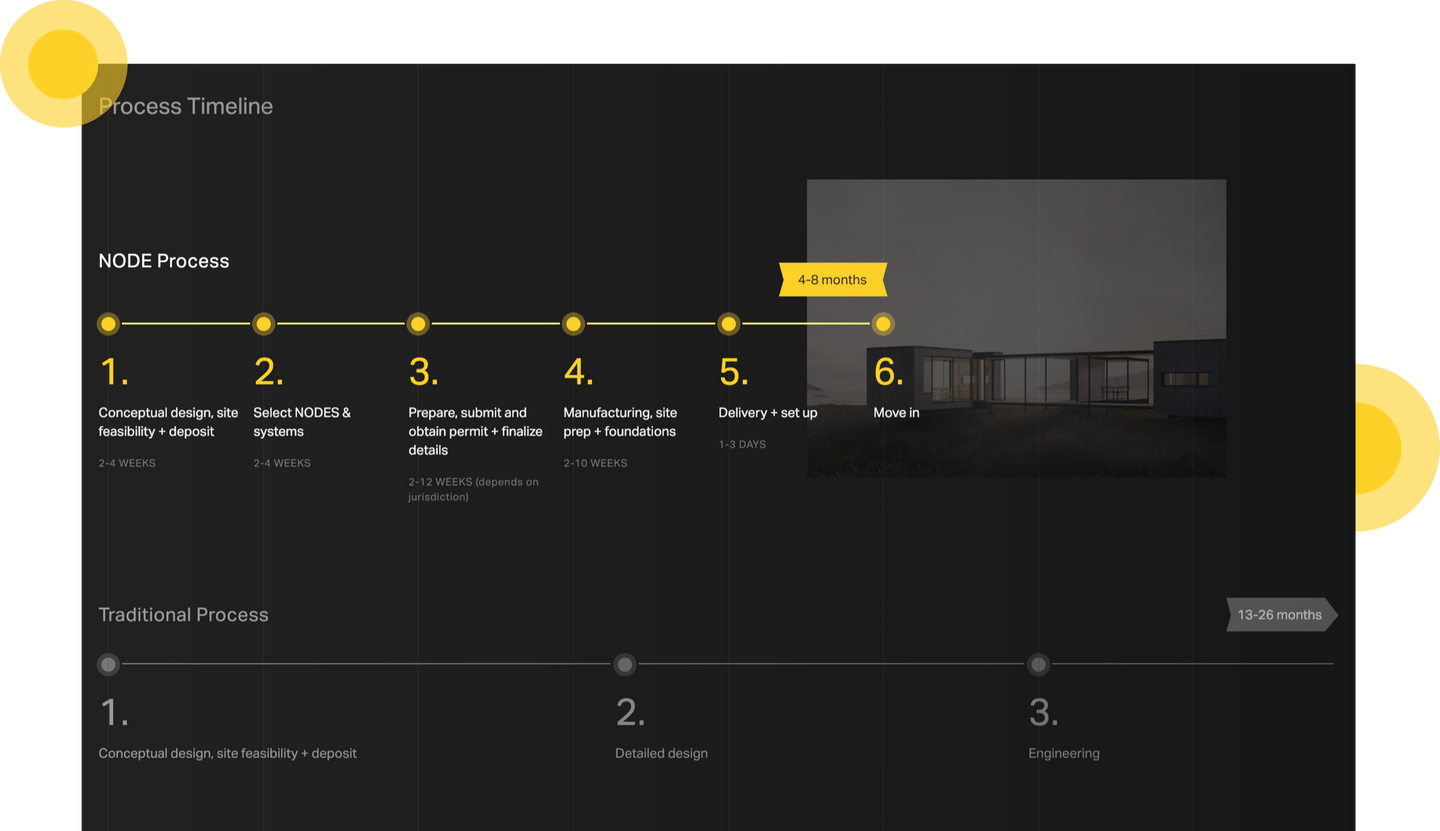Click '2-12 WEEKS (depends on jurisdiction)' text
The height and width of the screenshot is (831, 1440).
(473, 489)
